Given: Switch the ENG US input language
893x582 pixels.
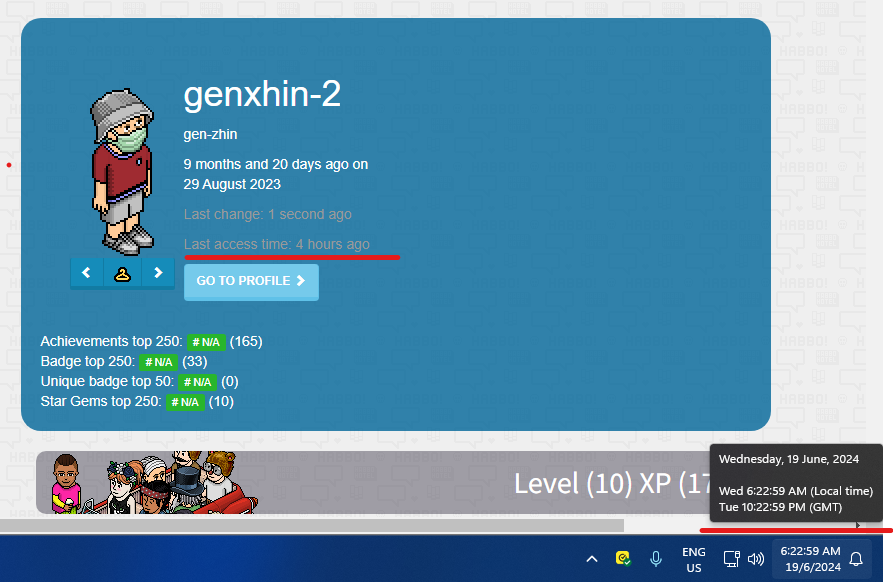Looking at the screenshot, I should tap(694, 560).
